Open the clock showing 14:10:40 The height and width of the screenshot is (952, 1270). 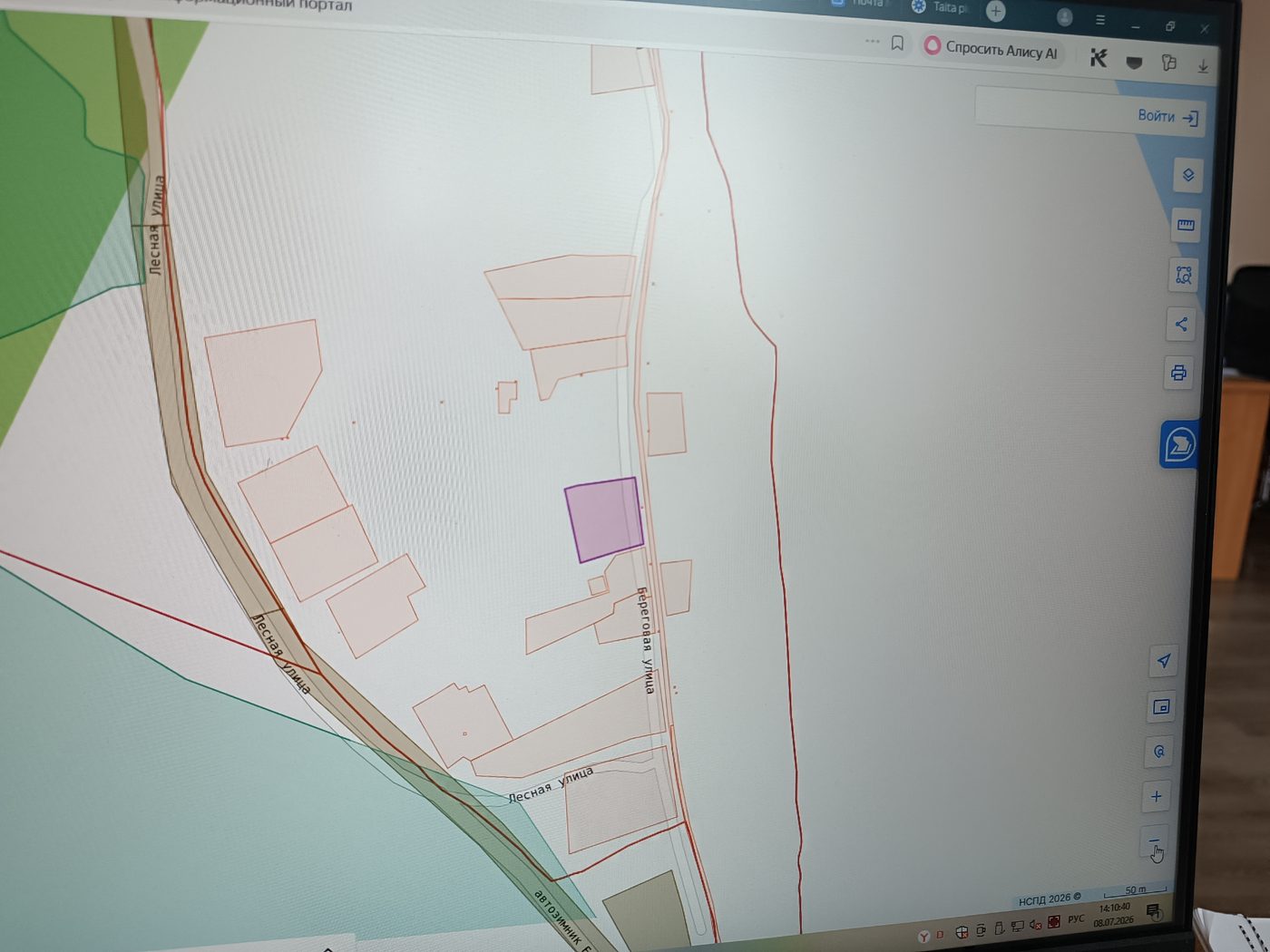[1113, 915]
